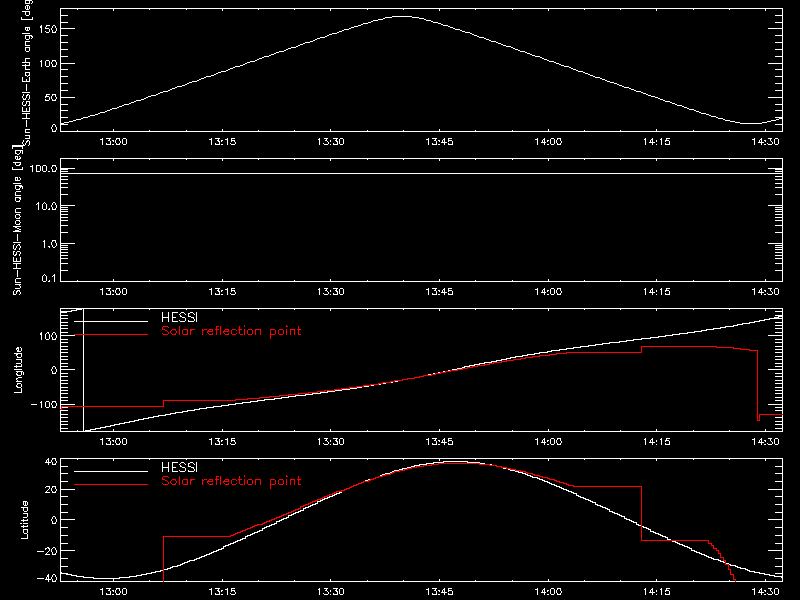Select the 14:15 label under Earth angle plot
The image size is (800, 600).
coord(657,142)
